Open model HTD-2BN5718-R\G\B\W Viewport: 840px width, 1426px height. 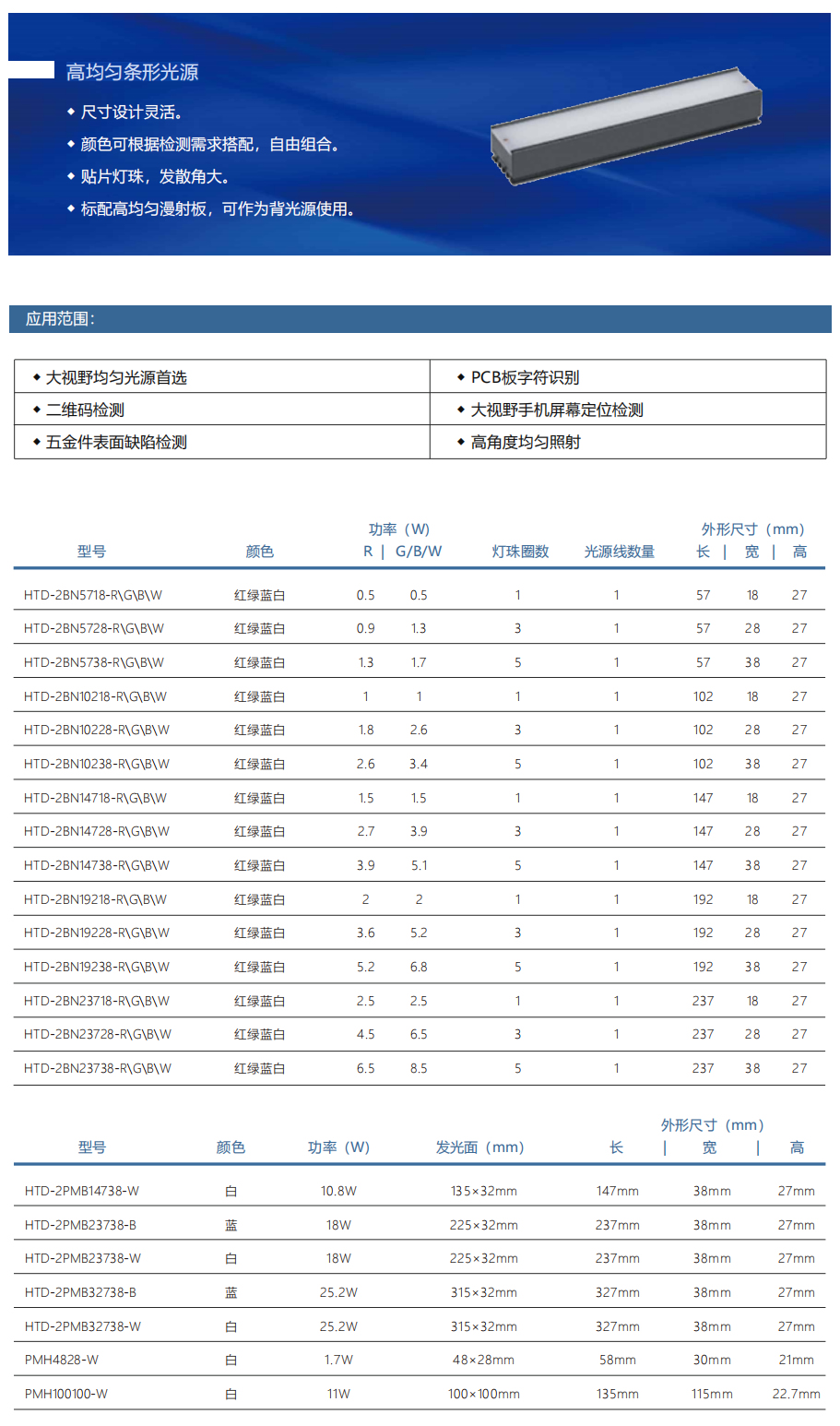click(x=93, y=595)
